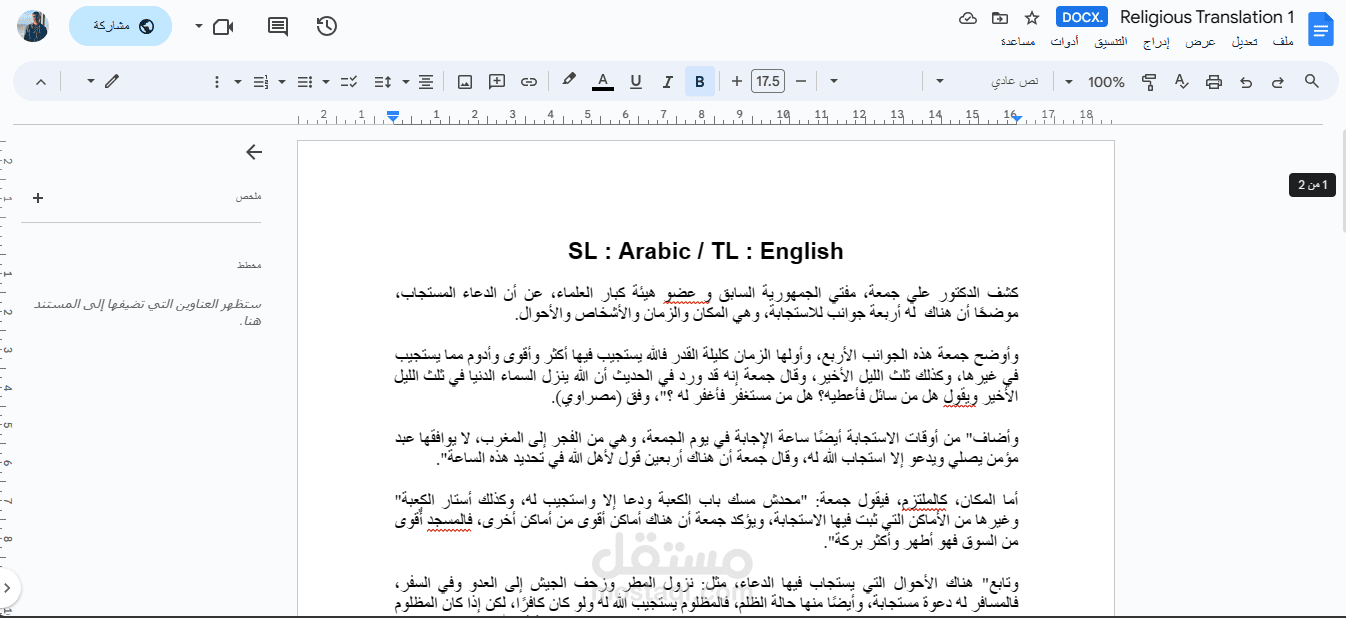
Task: Redo the last action
Action: (x=1277, y=81)
